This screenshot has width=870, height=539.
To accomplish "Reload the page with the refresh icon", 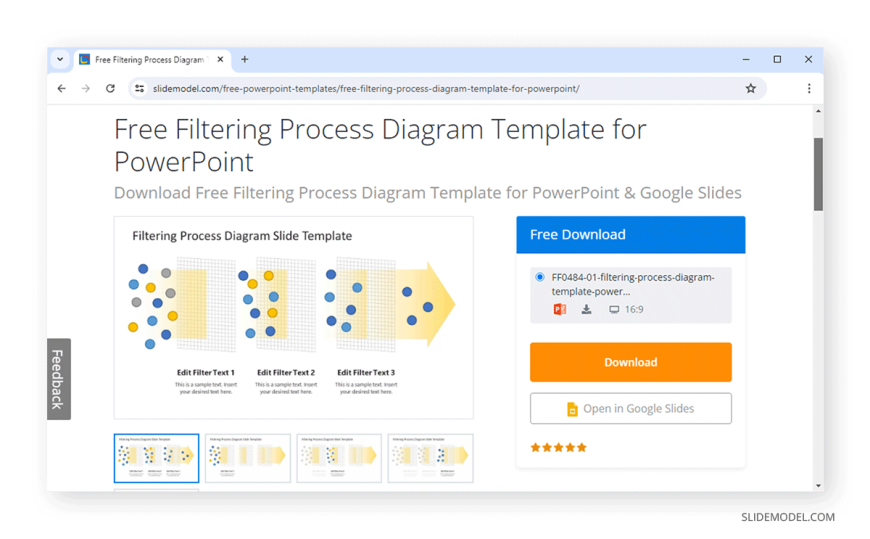I will tap(110, 88).
